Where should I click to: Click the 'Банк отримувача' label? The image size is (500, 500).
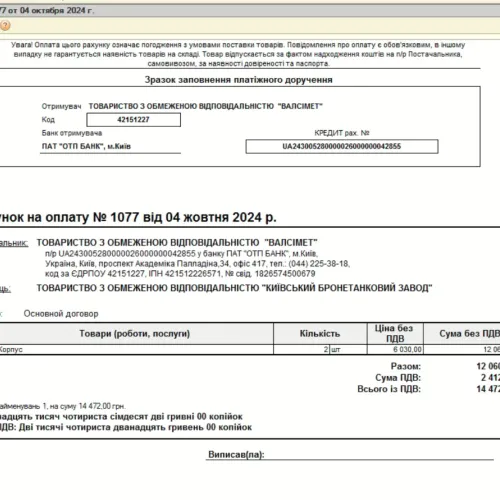point(72,133)
